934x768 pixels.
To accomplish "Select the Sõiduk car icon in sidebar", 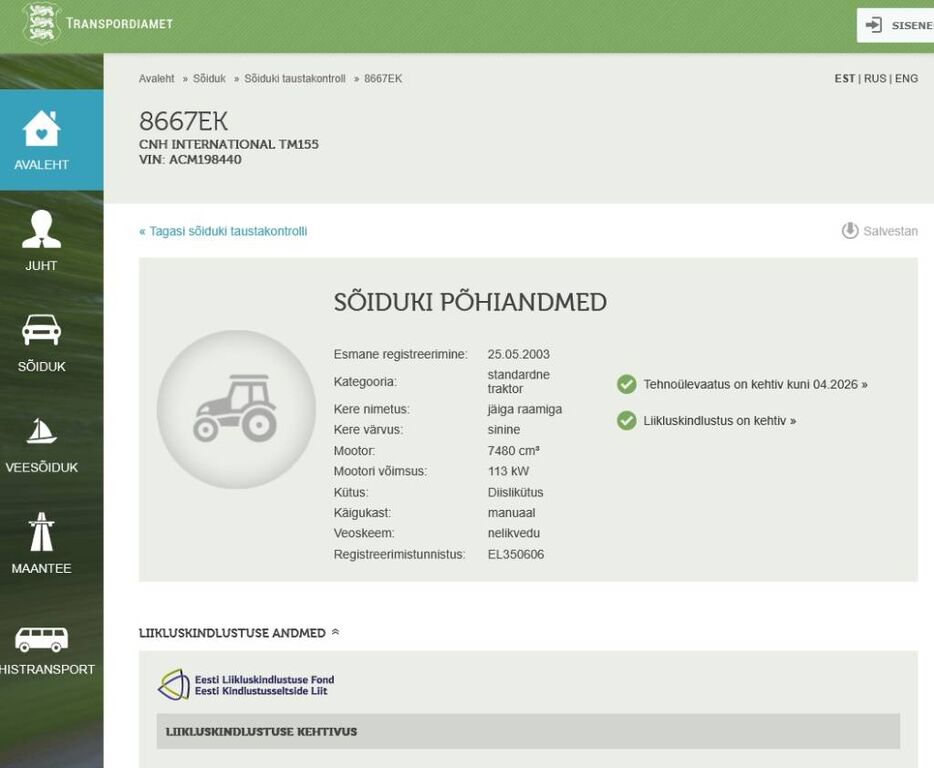I will tap(41, 329).
